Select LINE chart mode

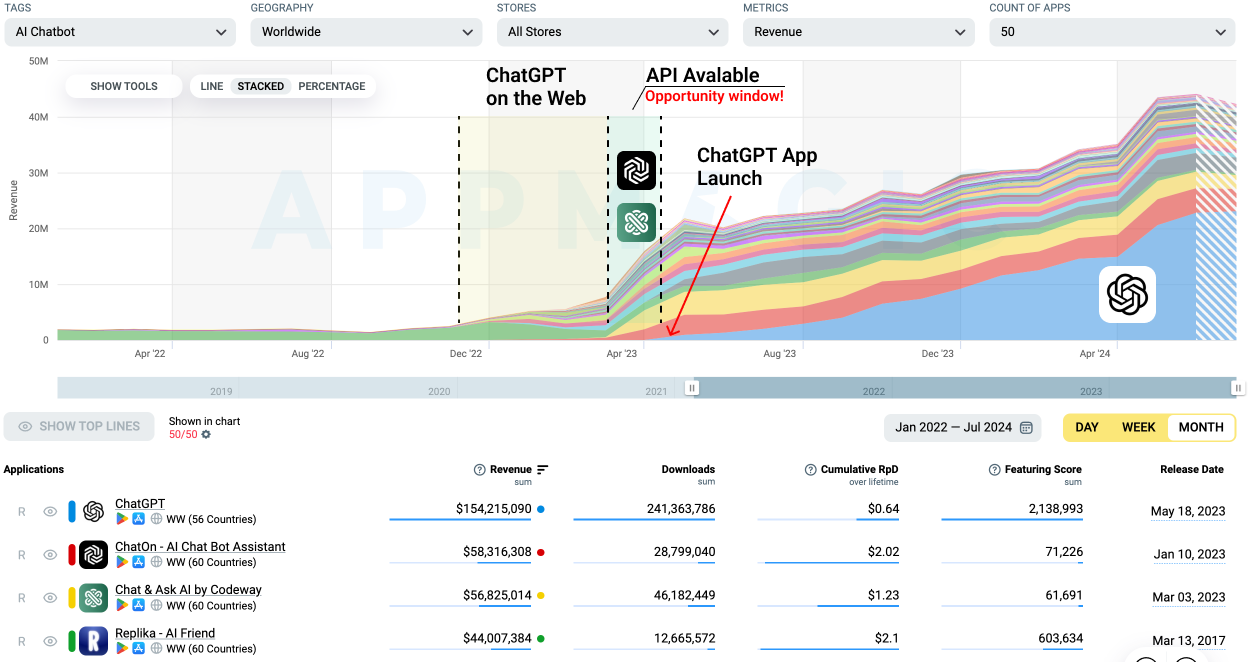point(212,86)
